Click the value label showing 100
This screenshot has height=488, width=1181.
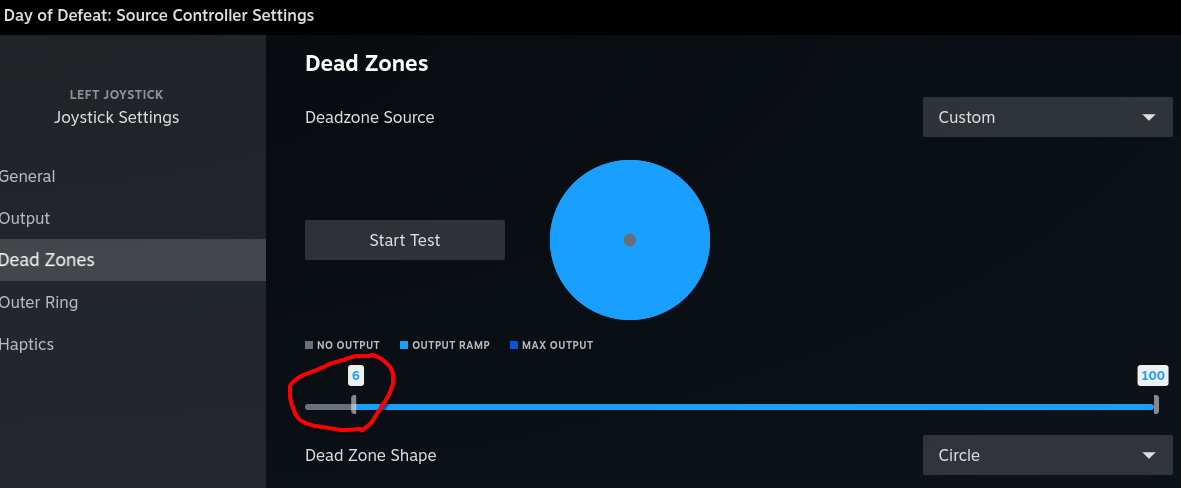coord(1153,375)
